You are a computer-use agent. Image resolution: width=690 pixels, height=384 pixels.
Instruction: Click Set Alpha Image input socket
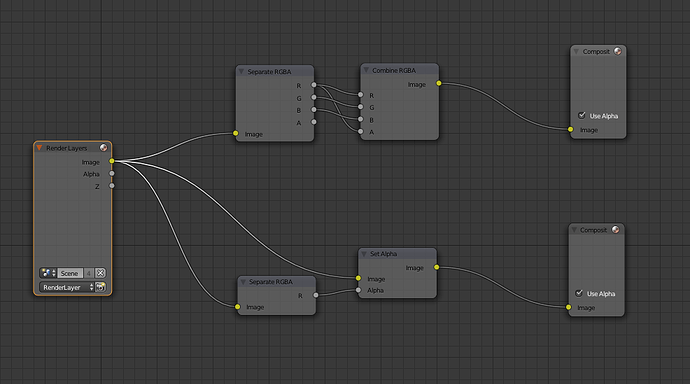tap(358, 278)
